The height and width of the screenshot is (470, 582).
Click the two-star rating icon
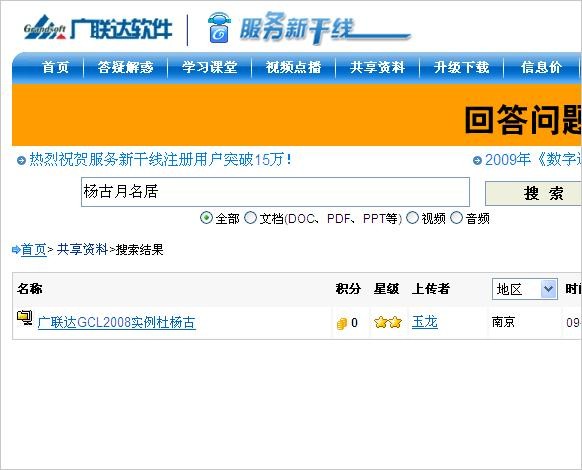click(388, 322)
